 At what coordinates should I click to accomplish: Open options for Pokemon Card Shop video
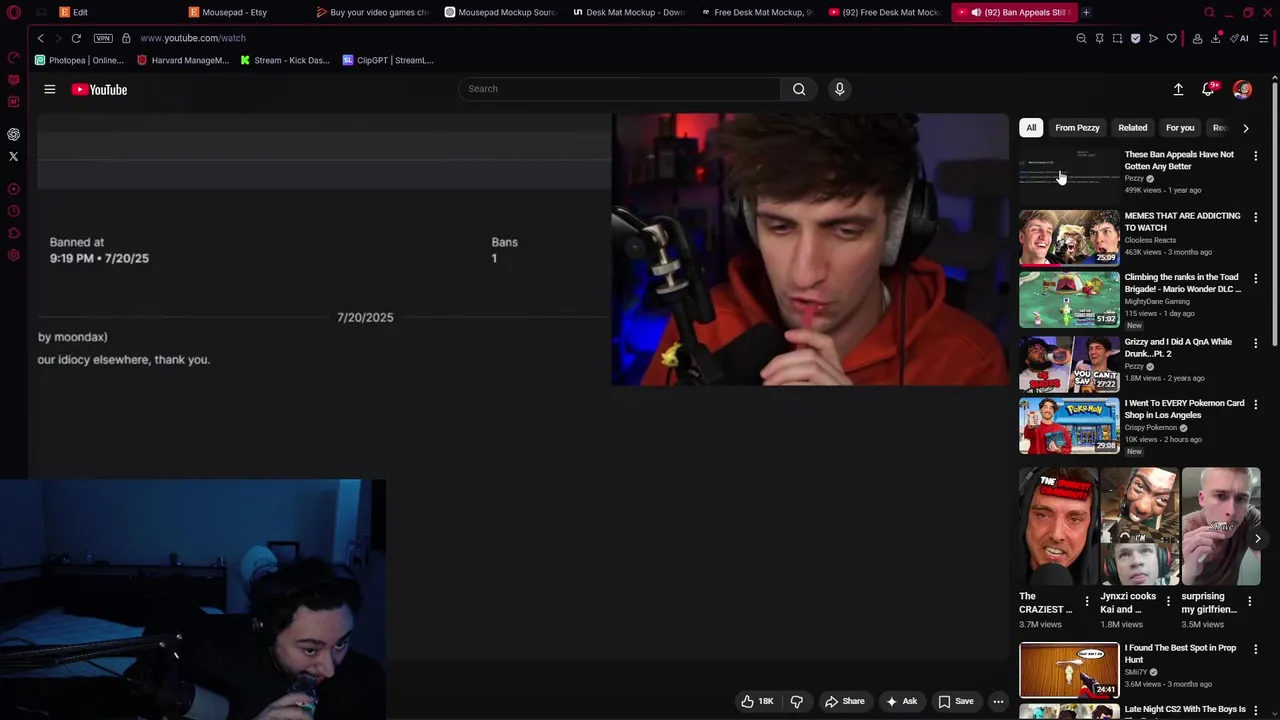[1255, 404]
